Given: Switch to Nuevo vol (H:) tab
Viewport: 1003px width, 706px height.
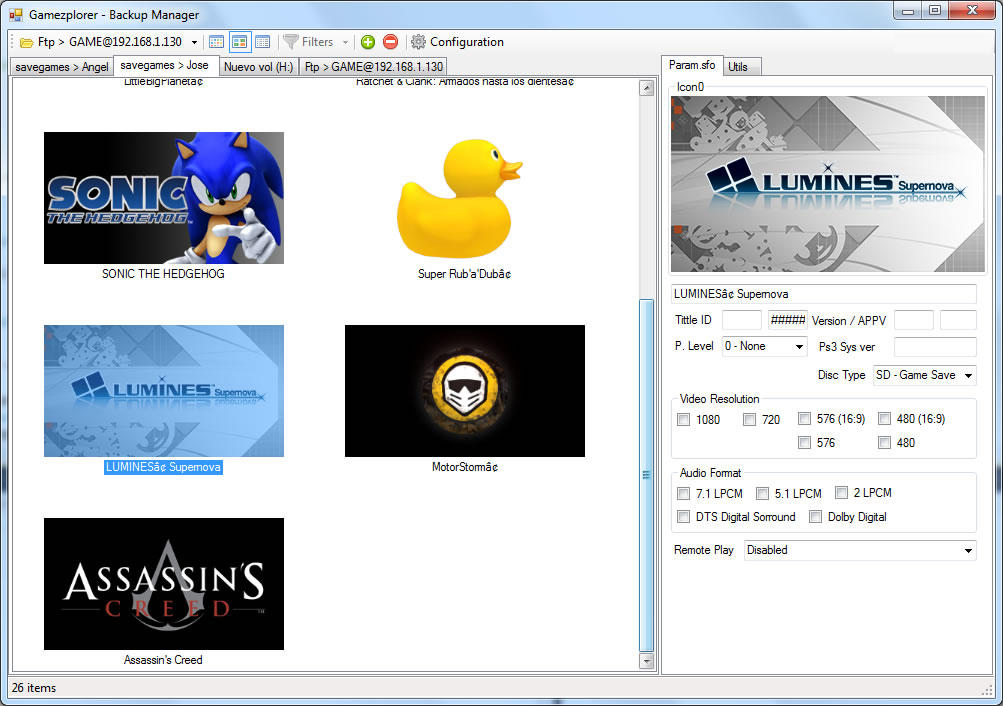Looking at the screenshot, I should point(258,67).
